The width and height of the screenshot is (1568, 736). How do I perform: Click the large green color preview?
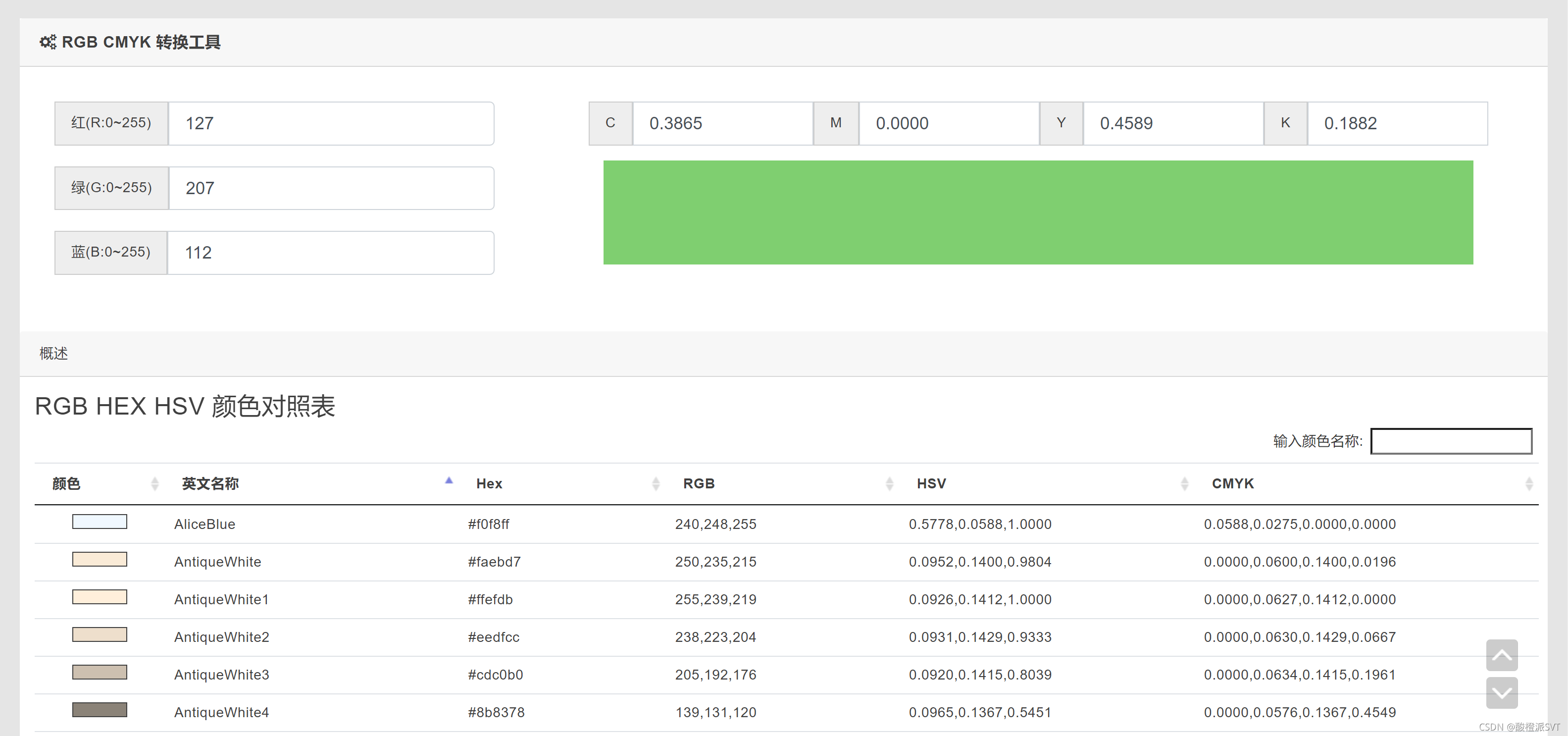[1037, 212]
